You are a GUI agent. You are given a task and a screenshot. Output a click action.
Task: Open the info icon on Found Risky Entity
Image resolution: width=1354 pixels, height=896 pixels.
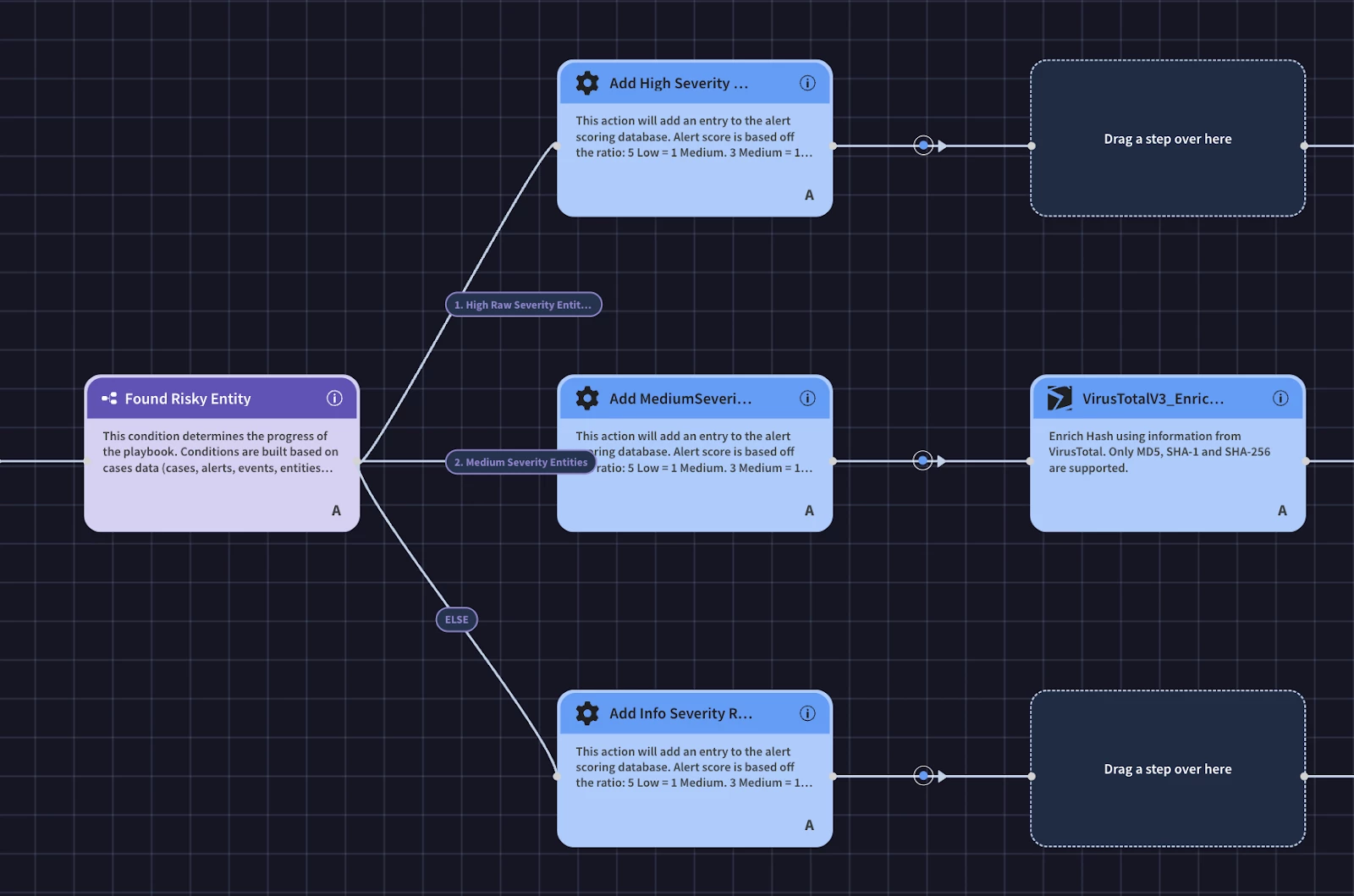[335, 398]
